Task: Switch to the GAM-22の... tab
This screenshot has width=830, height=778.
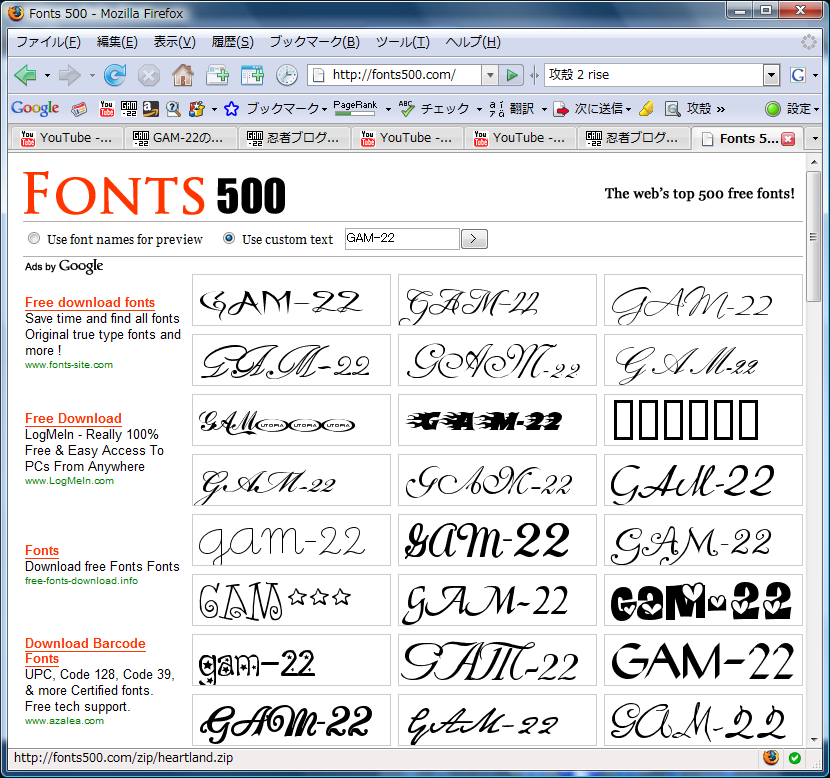Action: pyautogui.click(x=179, y=138)
